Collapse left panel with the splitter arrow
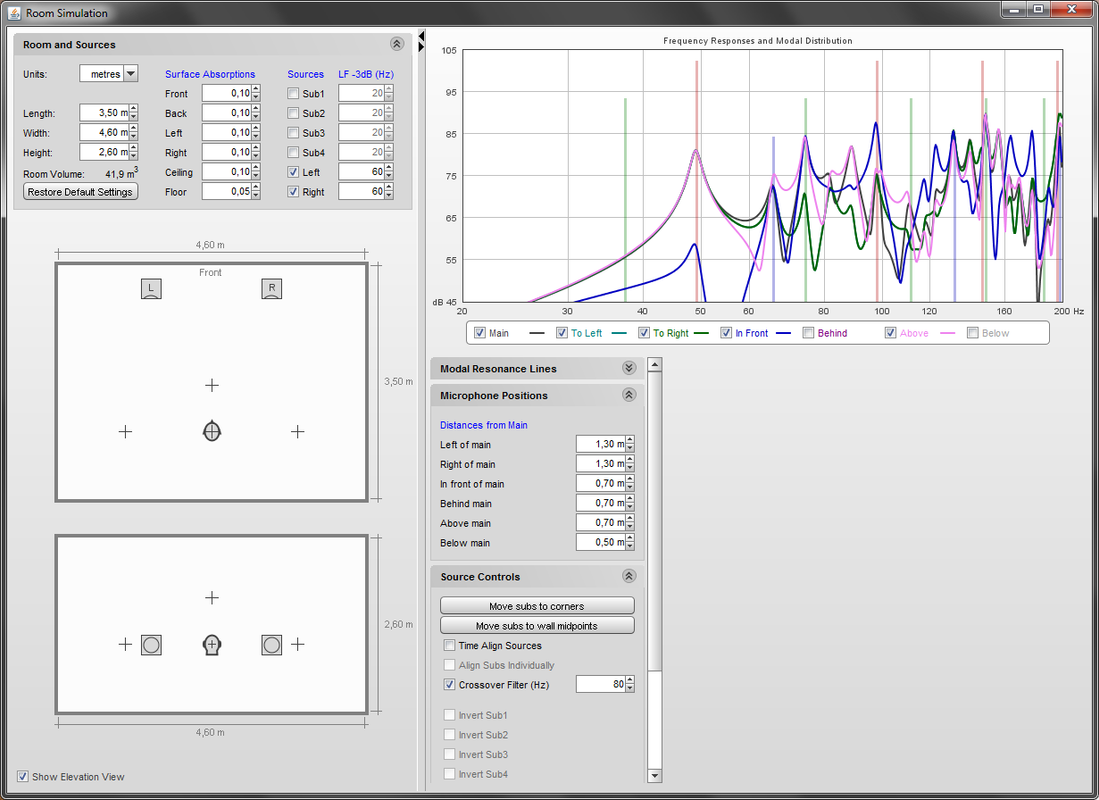Screen dimensions: 1099x800 (421, 35)
